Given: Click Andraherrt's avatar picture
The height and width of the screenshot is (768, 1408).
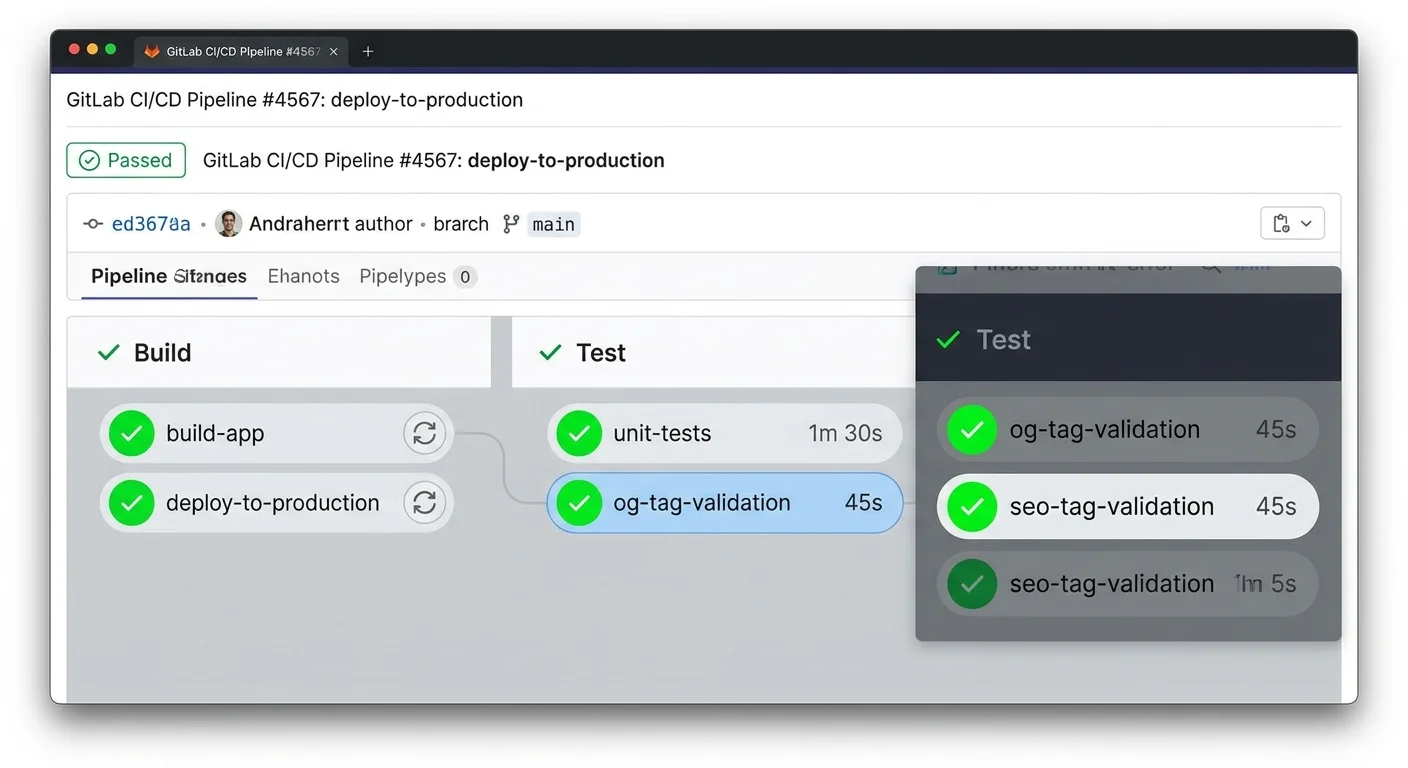Looking at the screenshot, I should [x=229, y=224].
